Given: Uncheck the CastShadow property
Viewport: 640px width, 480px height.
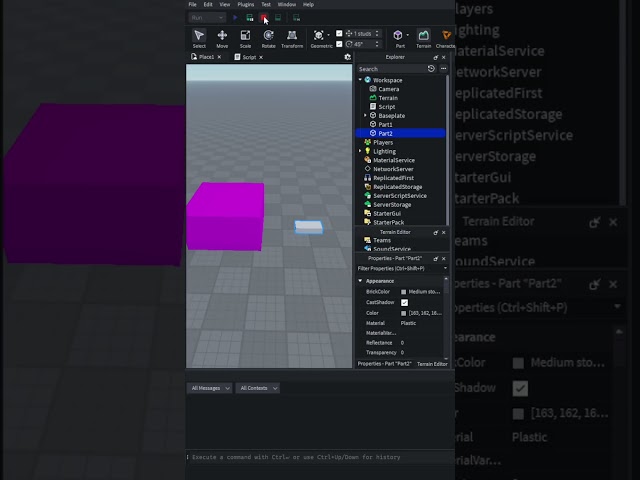Looking at the screenshot, I should (404, 302).
